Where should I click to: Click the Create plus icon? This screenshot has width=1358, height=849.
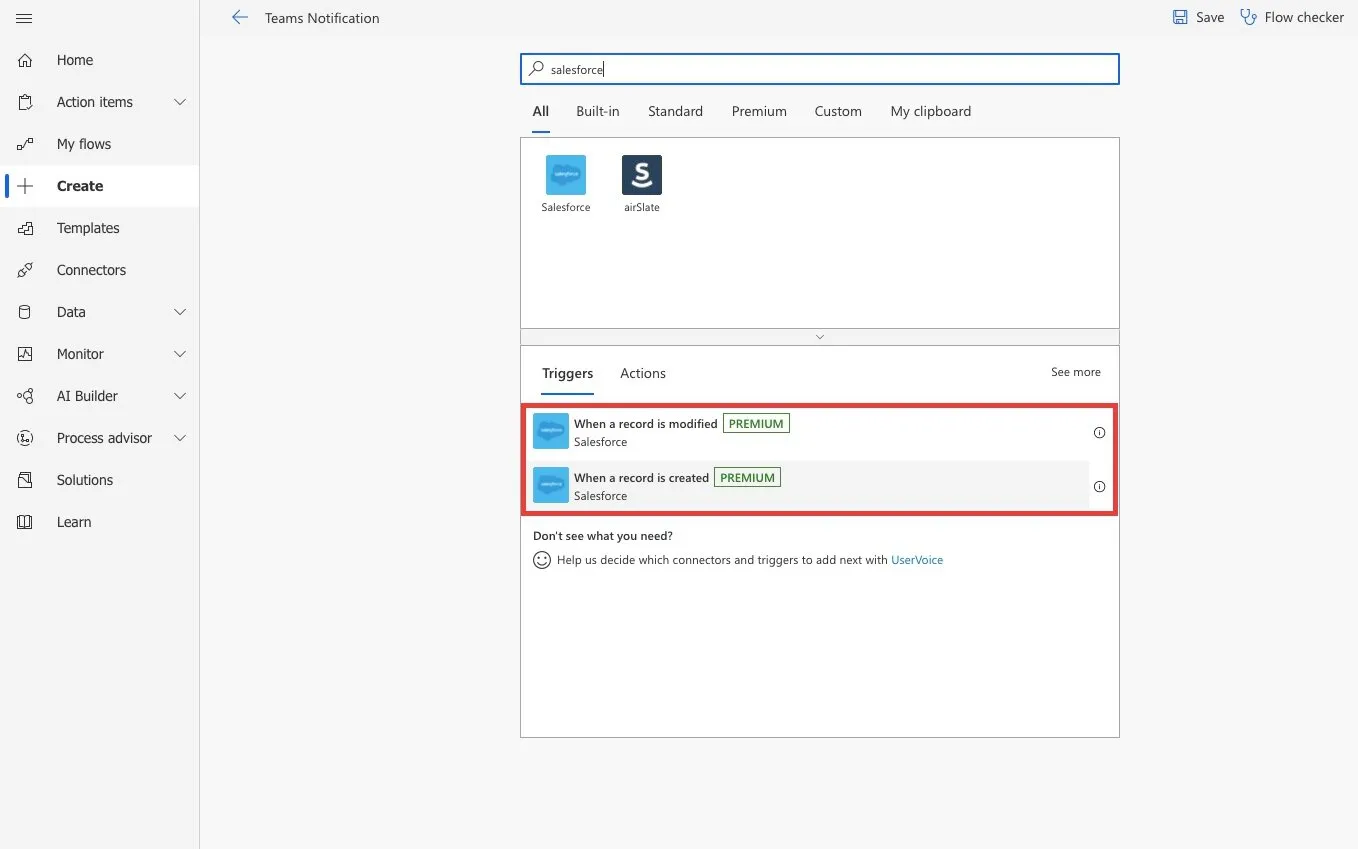[x=25, y=186]
